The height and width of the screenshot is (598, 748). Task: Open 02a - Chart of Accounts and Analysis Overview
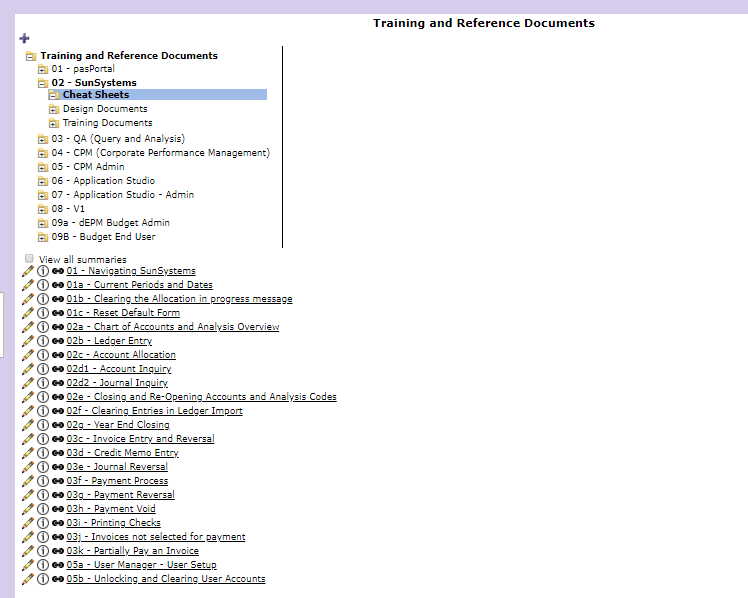click(x=173, y=327)
